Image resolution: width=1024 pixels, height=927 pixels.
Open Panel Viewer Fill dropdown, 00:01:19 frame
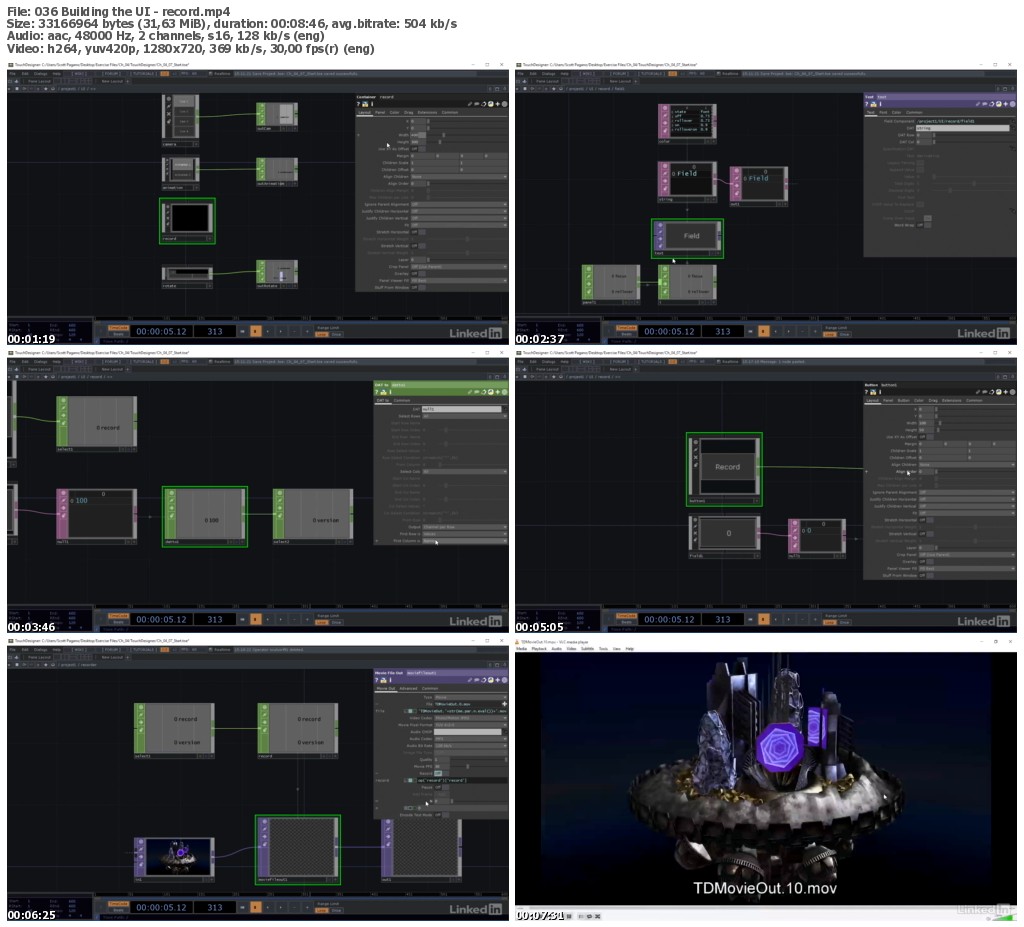coord(458,280)
